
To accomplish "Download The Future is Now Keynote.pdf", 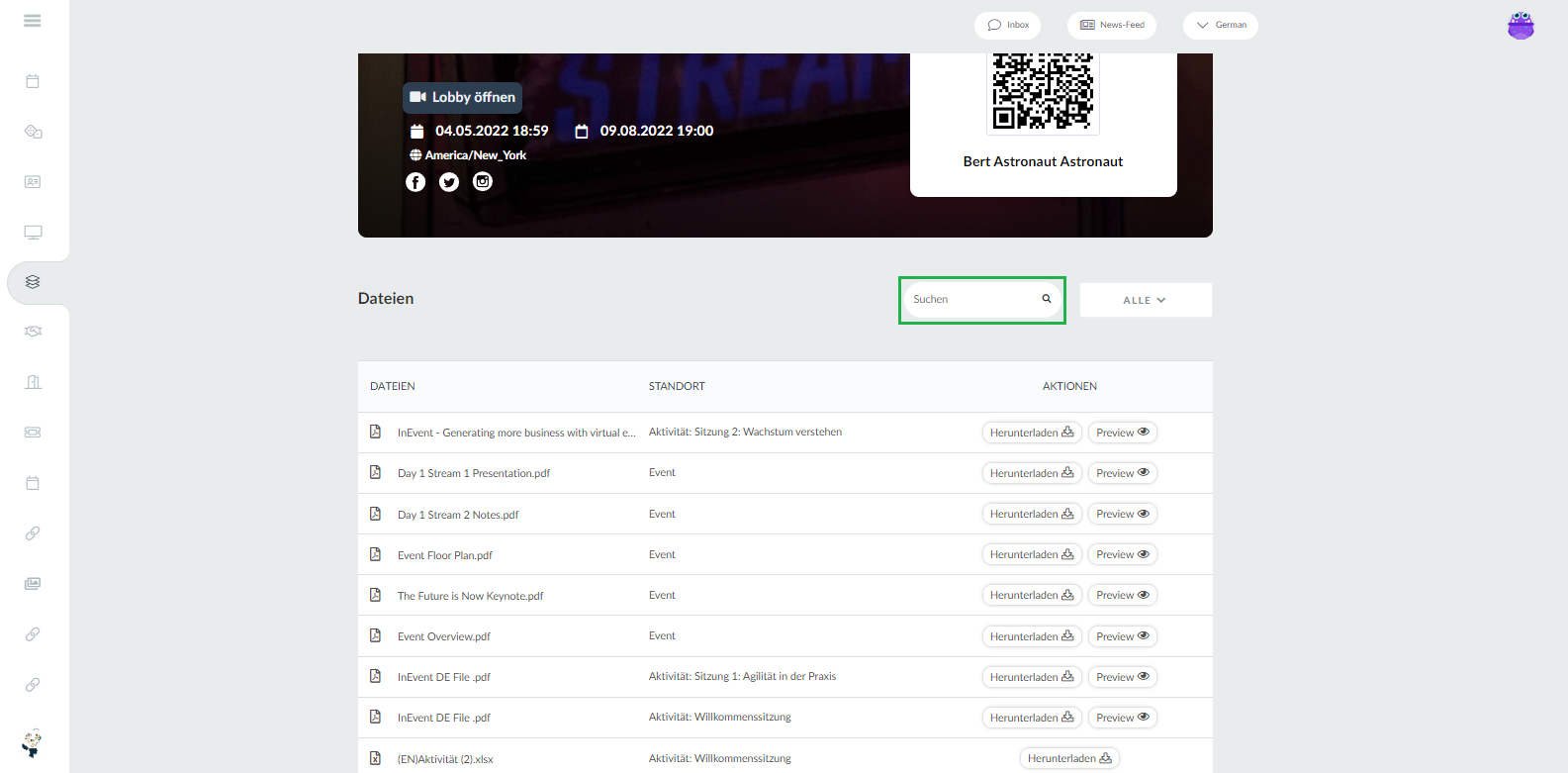I will click(x=1032, y=595).
